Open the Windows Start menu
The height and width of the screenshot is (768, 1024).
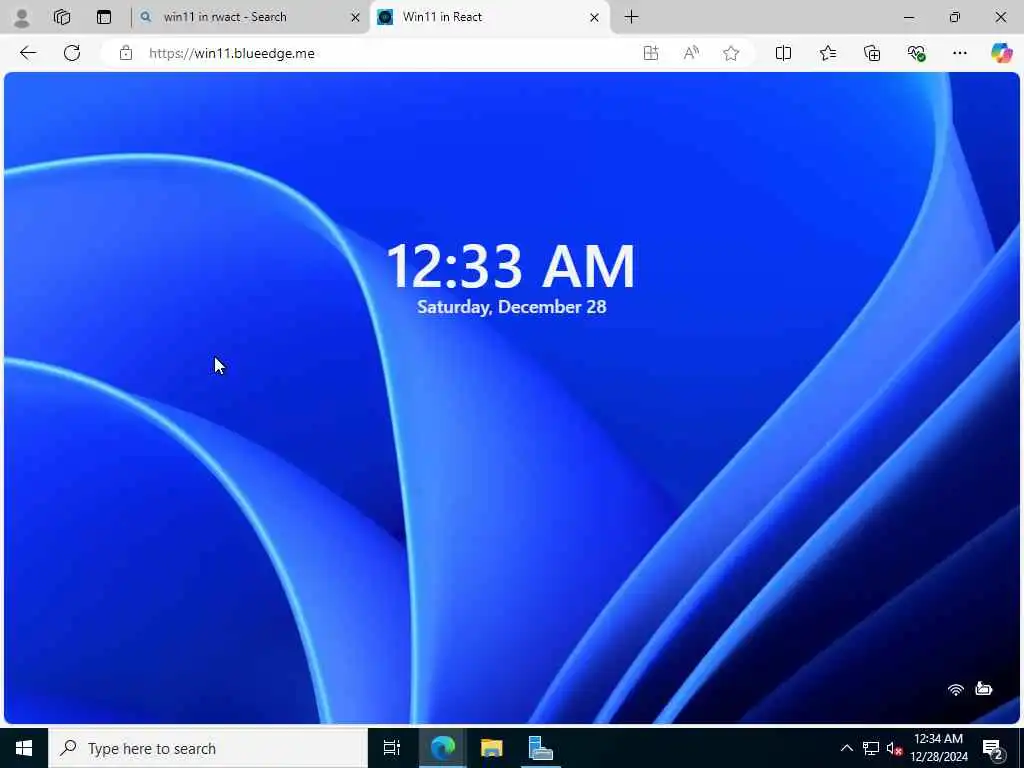24,748
